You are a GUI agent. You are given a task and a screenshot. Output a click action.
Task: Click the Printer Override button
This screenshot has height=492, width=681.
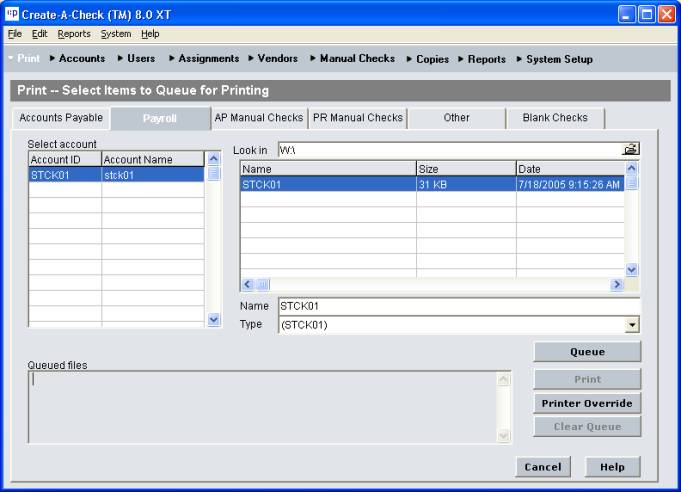[x=587, y=403]
